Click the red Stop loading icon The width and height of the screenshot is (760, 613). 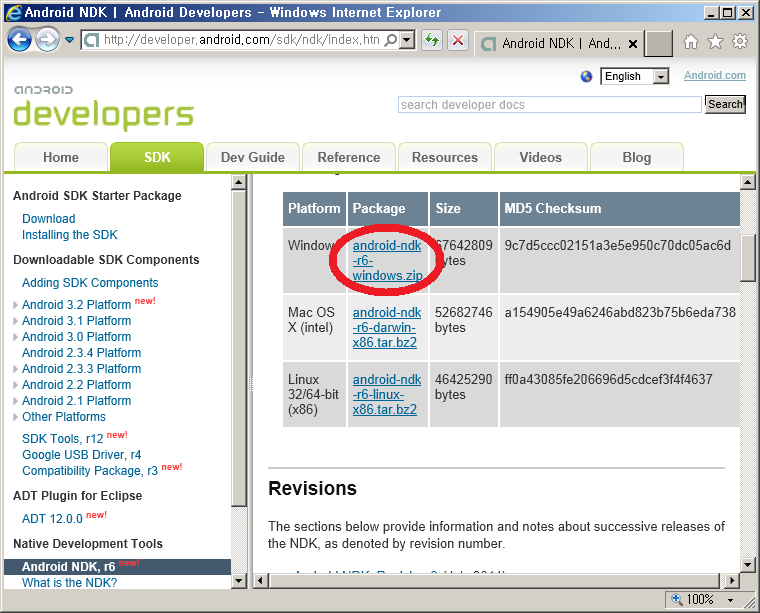pos(458,40)
